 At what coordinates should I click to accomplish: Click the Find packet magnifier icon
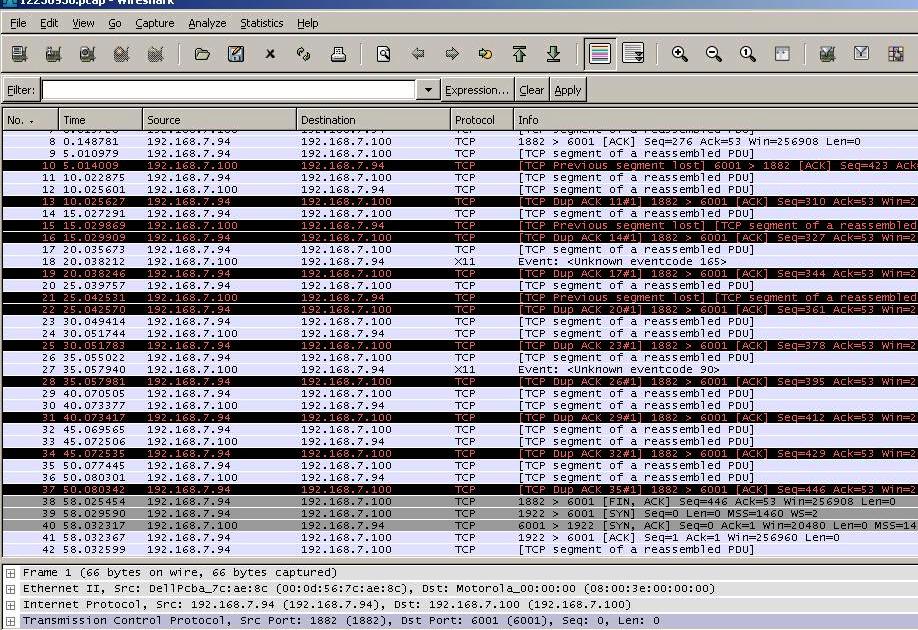(x=383, y=54)
